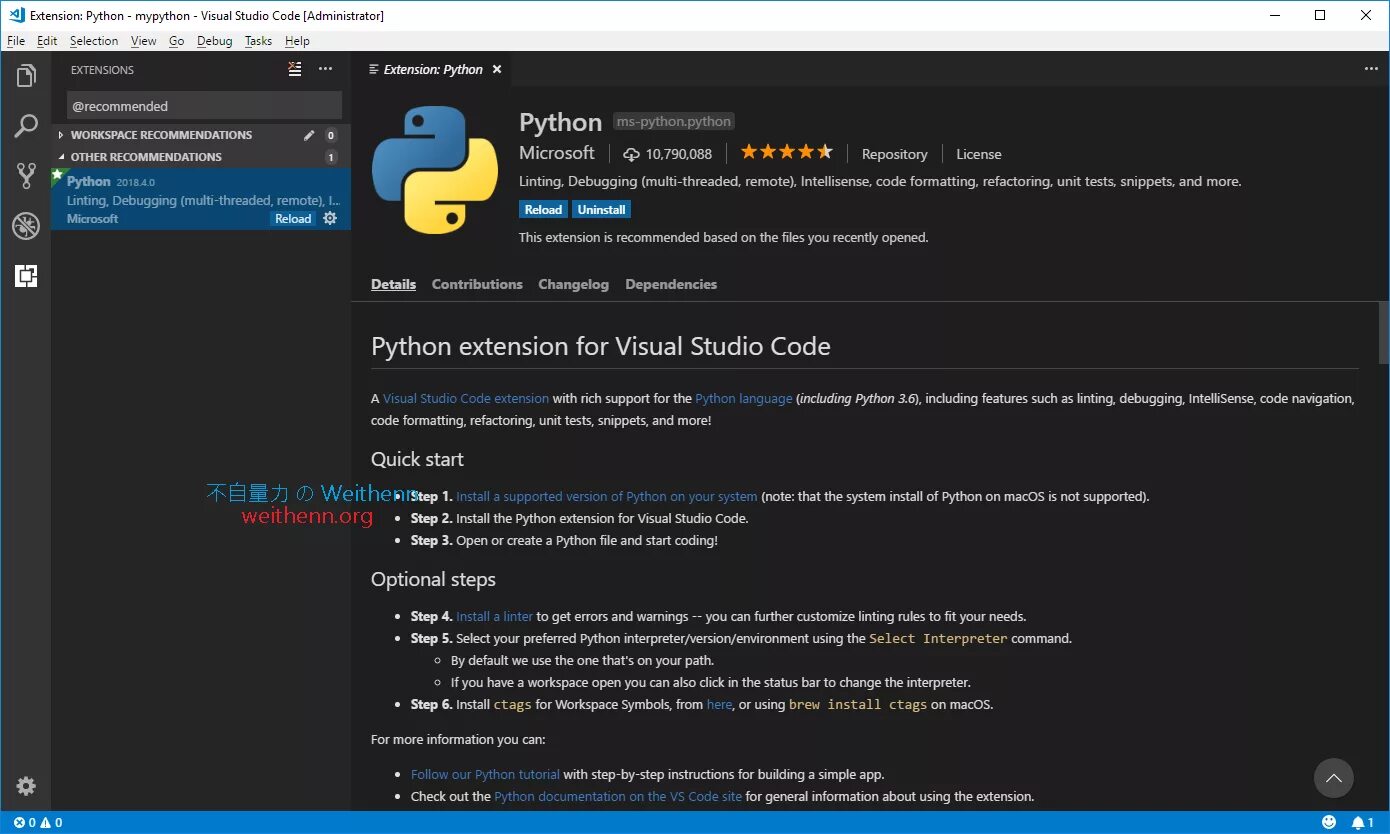
Task: Open the Help menu
Action: point(297,41)
